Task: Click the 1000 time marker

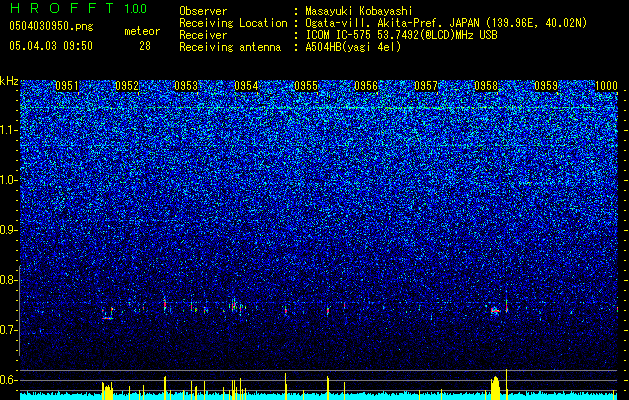Action: click(606, 86)
